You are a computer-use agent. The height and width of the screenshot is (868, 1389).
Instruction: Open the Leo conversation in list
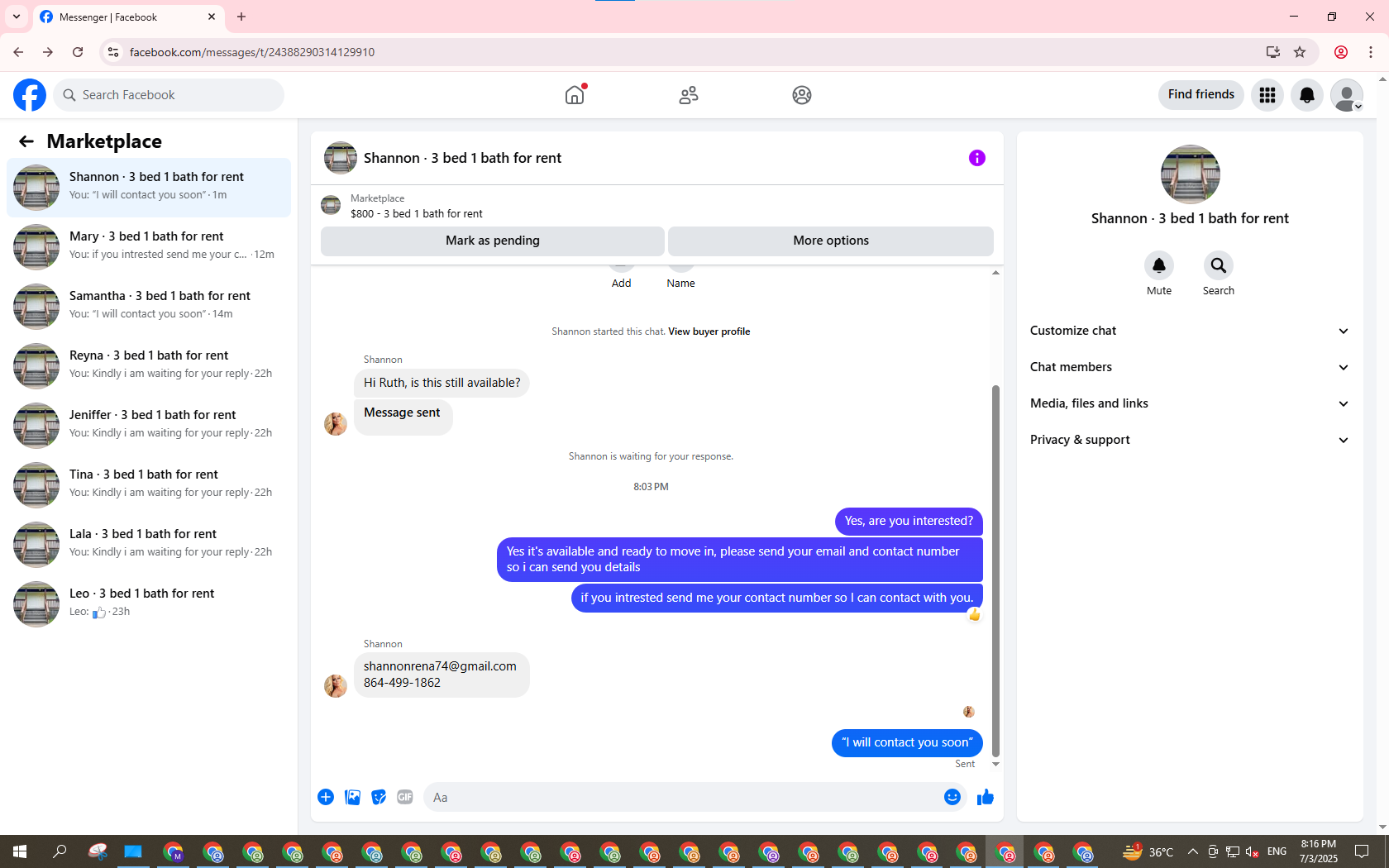point(149,604)
